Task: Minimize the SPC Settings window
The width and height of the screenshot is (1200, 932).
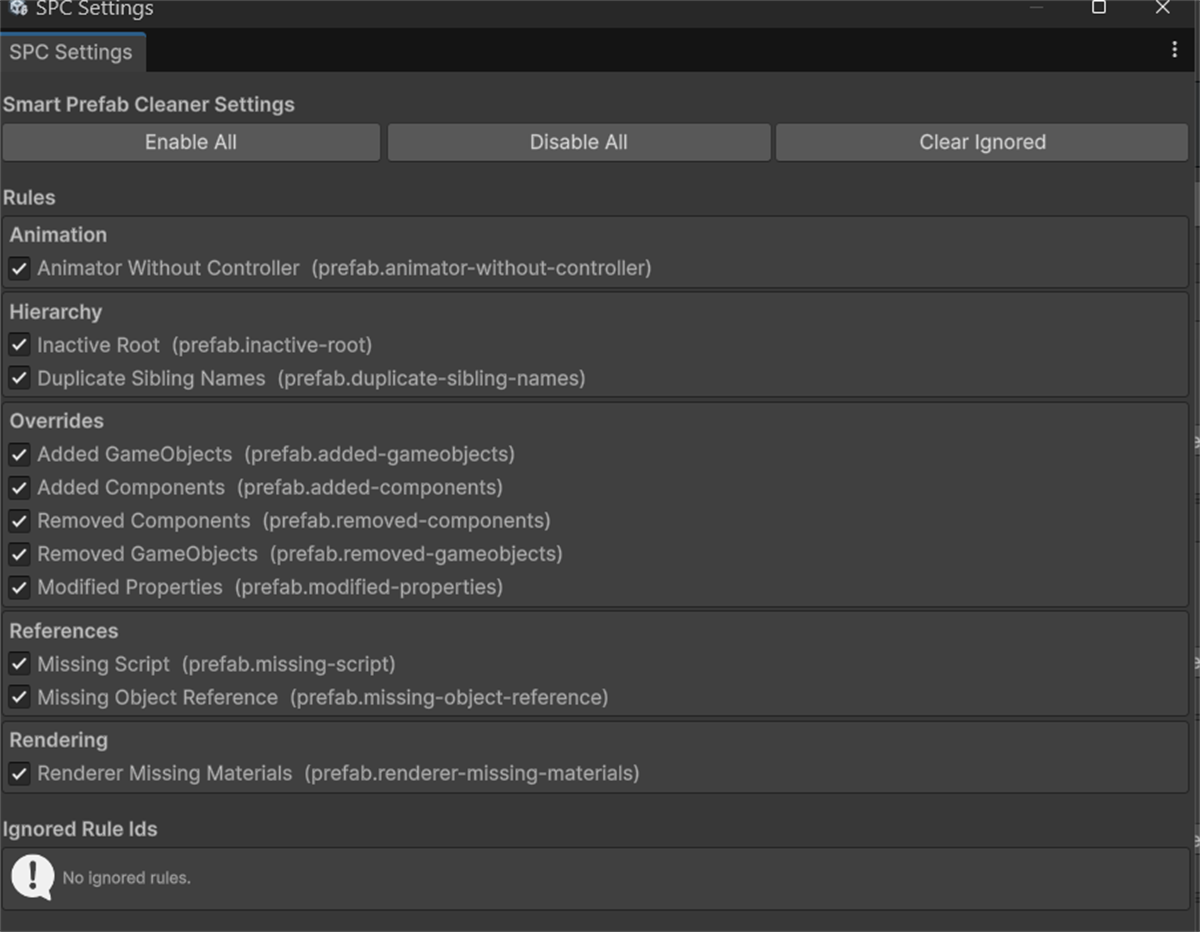Action: coord(1036,8)
